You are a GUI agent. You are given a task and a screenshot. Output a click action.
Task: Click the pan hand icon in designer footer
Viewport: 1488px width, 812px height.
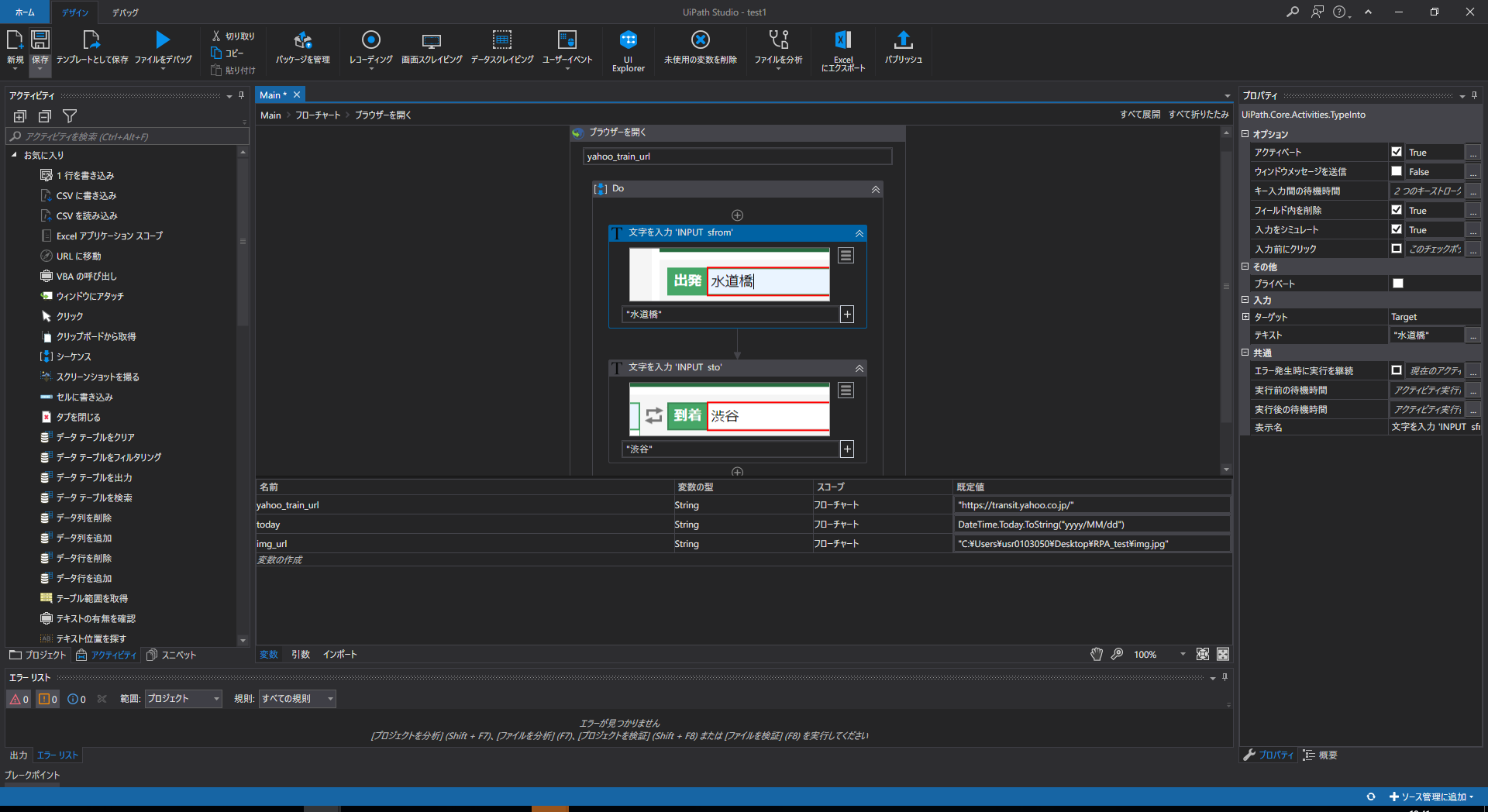click(1097, 655)
